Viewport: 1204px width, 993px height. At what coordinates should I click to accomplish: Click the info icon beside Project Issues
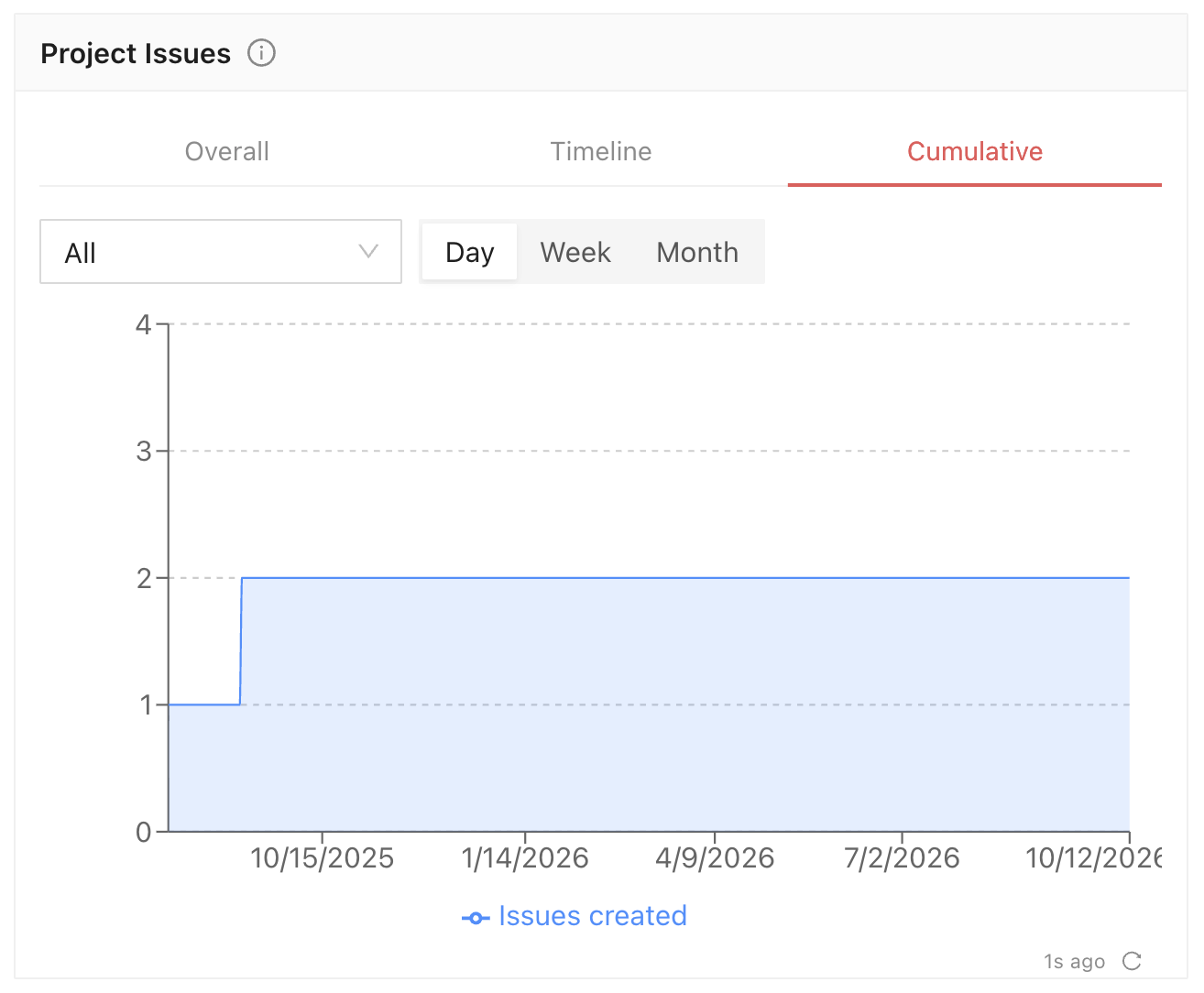tap(261, 53)
